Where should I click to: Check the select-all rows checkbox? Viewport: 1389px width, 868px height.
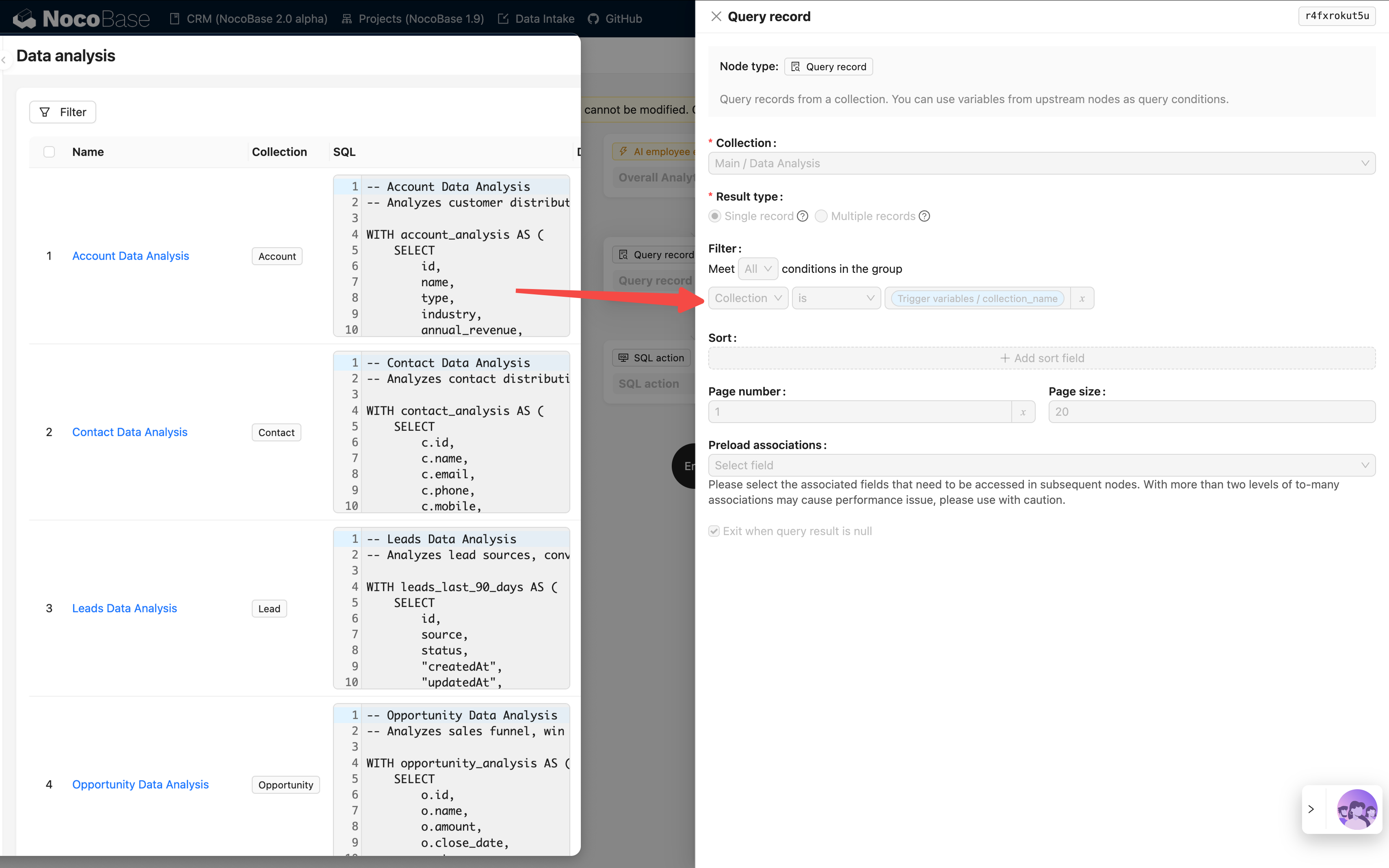click(x=50, y=152)
